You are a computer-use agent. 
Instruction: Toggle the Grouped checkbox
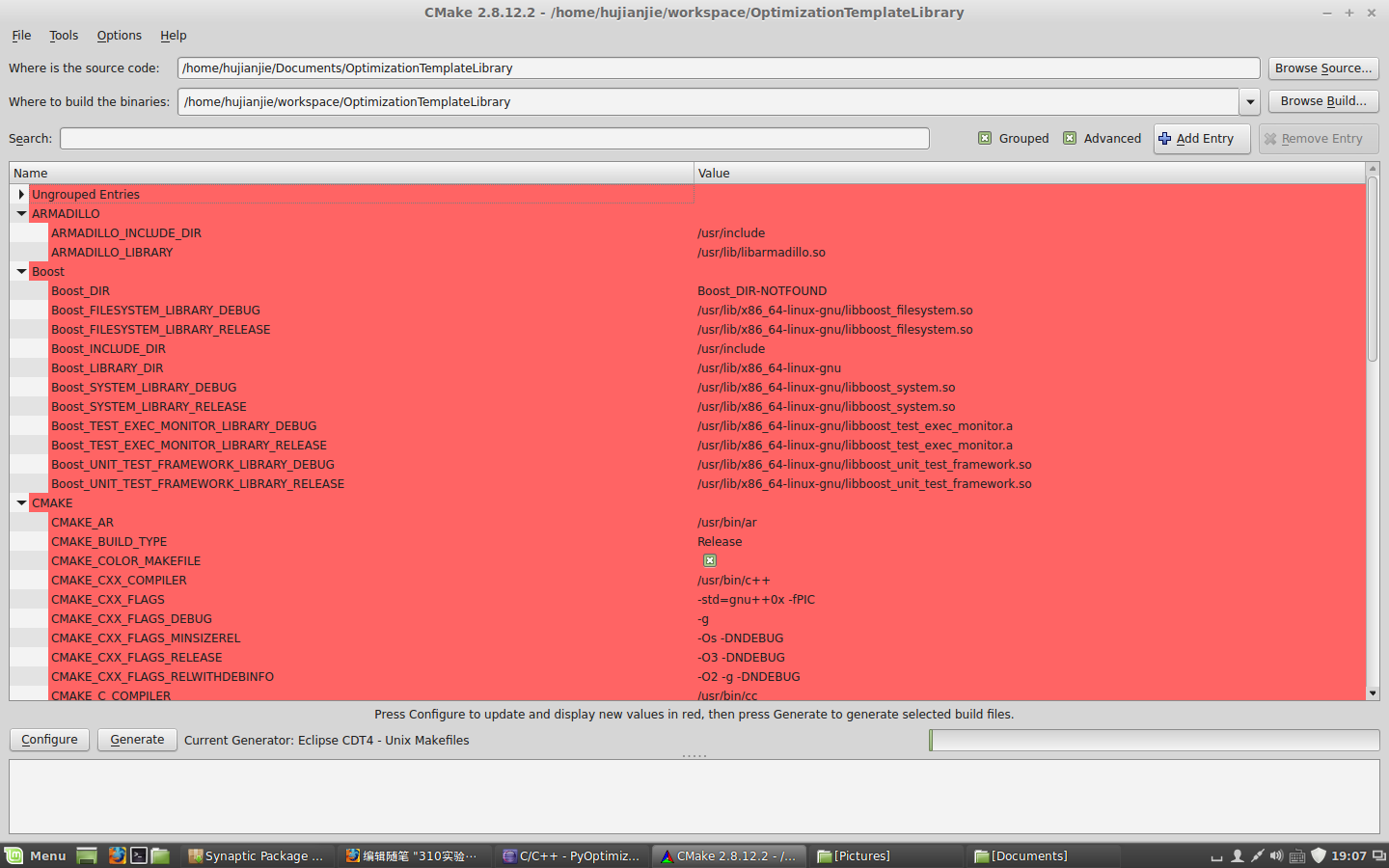[985, 138]
